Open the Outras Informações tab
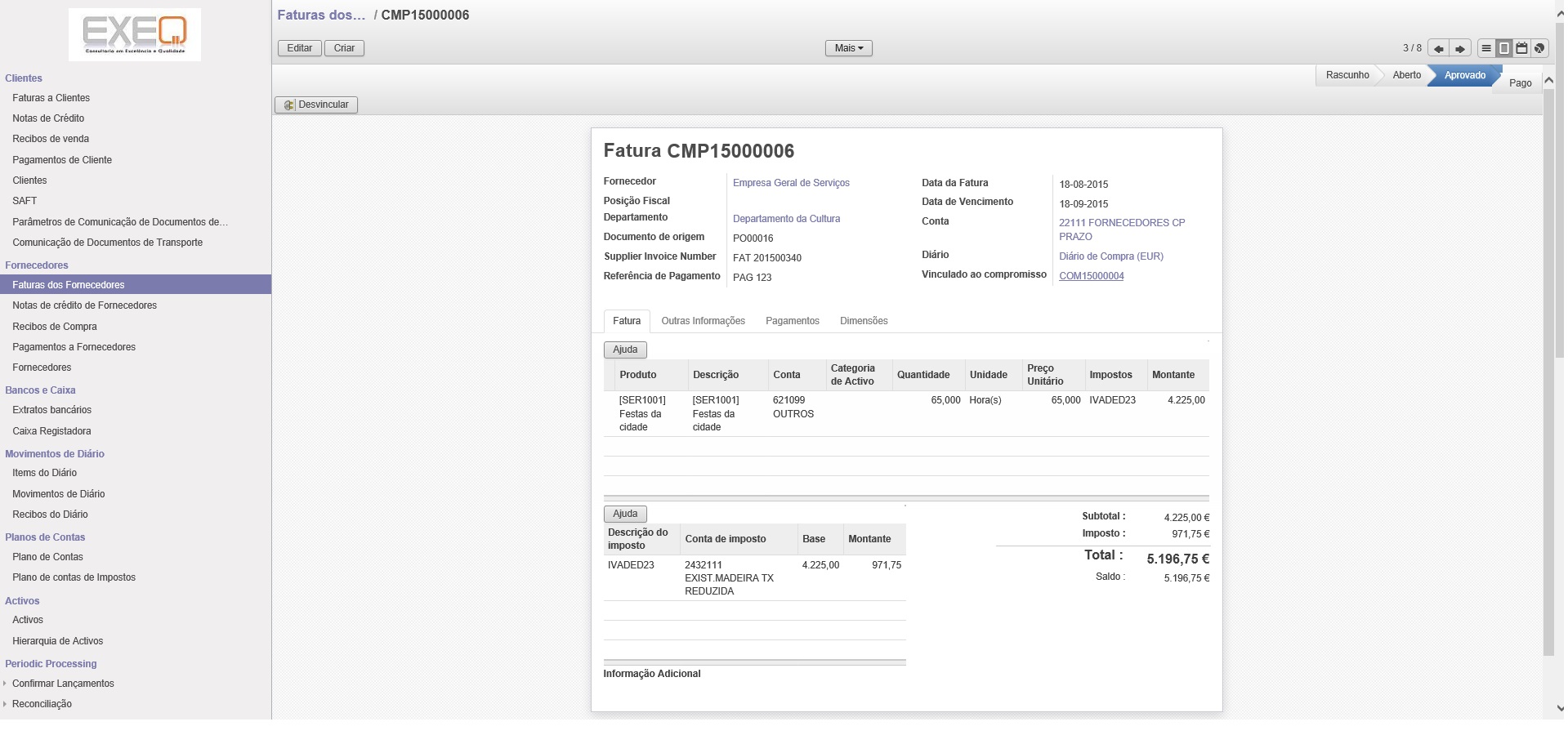This screenshot has height=753, width=1568. tap(703, 321)
